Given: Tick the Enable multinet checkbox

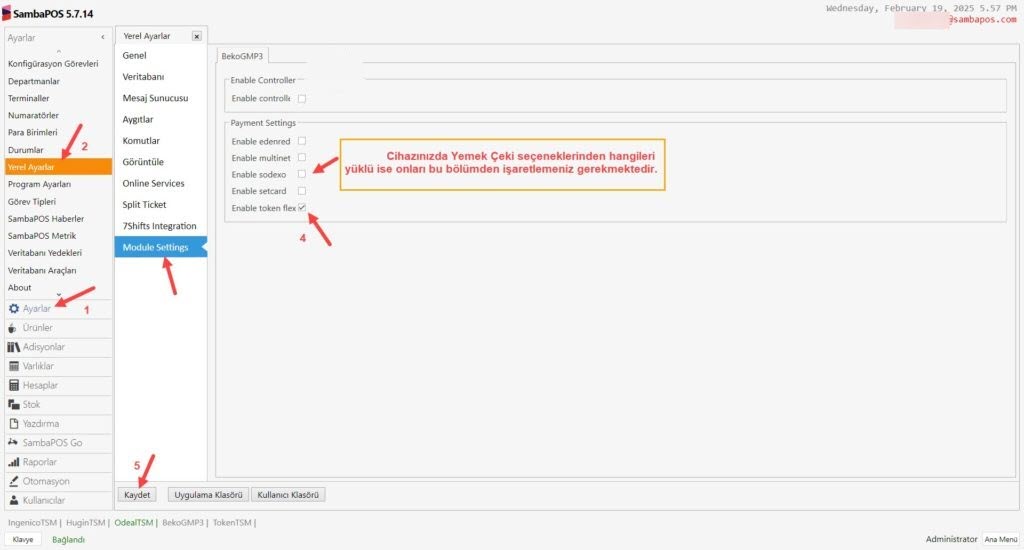Looking at the screenshot, I should tap(302, 157).
